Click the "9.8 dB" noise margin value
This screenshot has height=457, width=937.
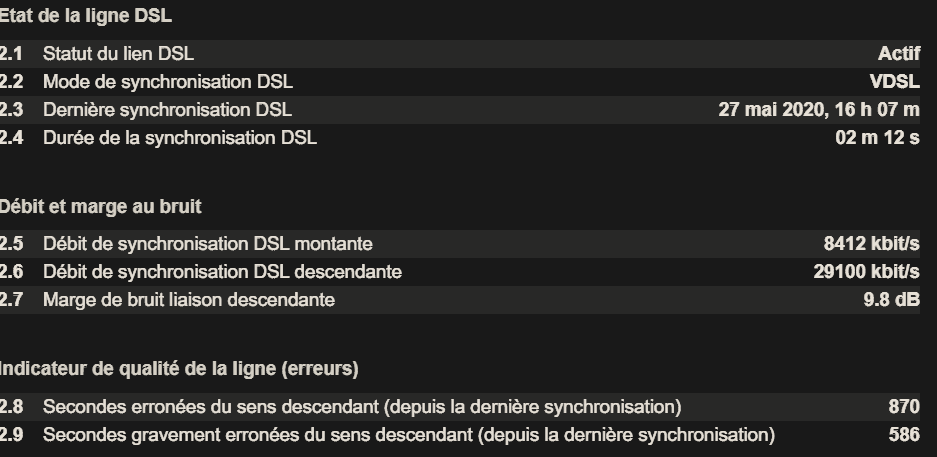coord(891,299)
